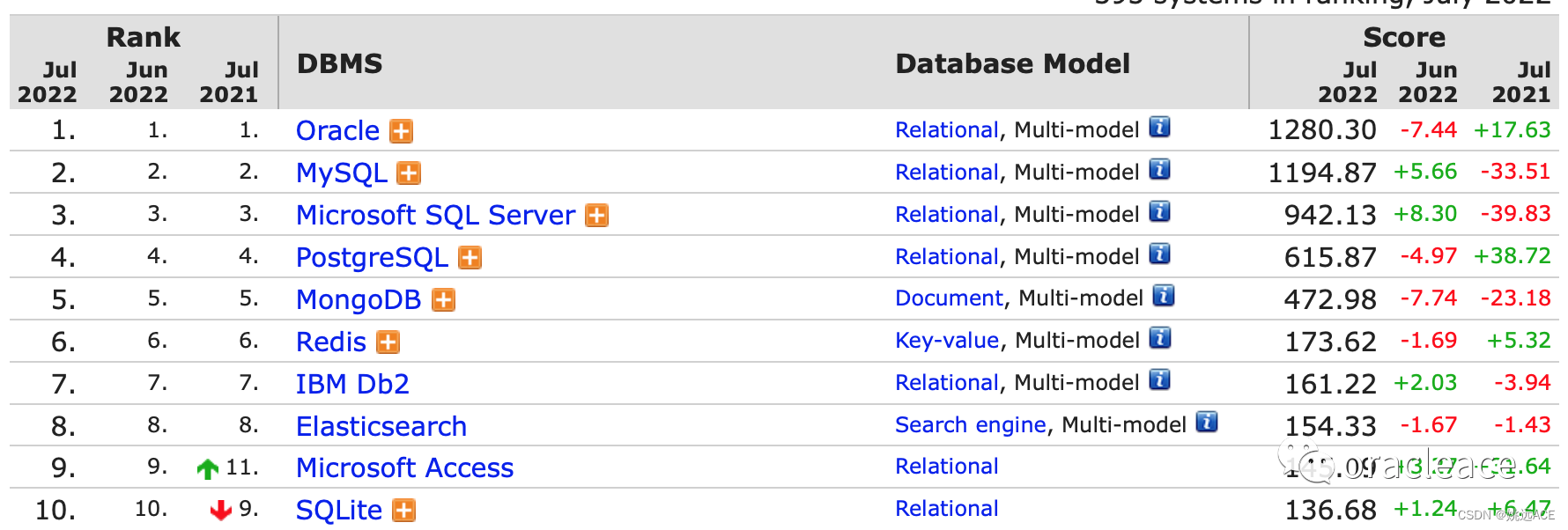
Task: Click the info icon in the MongoDB row
Action: tap(1164, 296)
